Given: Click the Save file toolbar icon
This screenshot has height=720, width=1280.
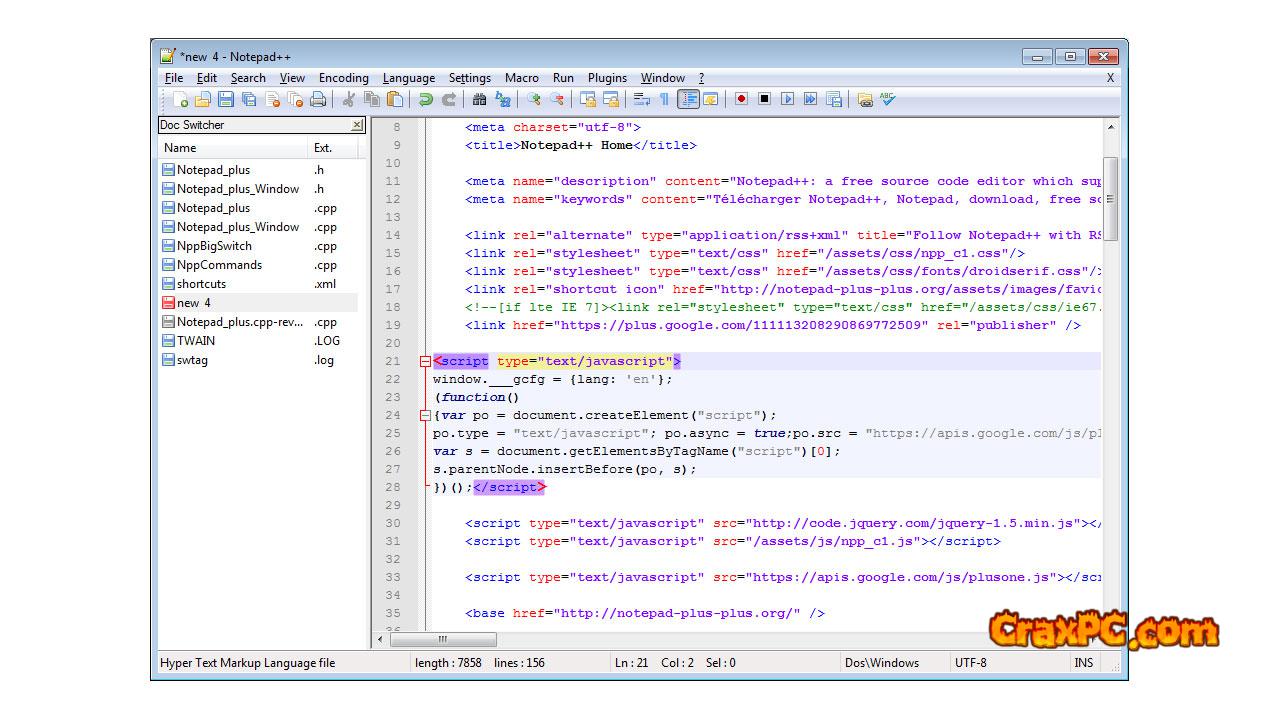Looking at the screenshot, I should click(x=226, y=99).
